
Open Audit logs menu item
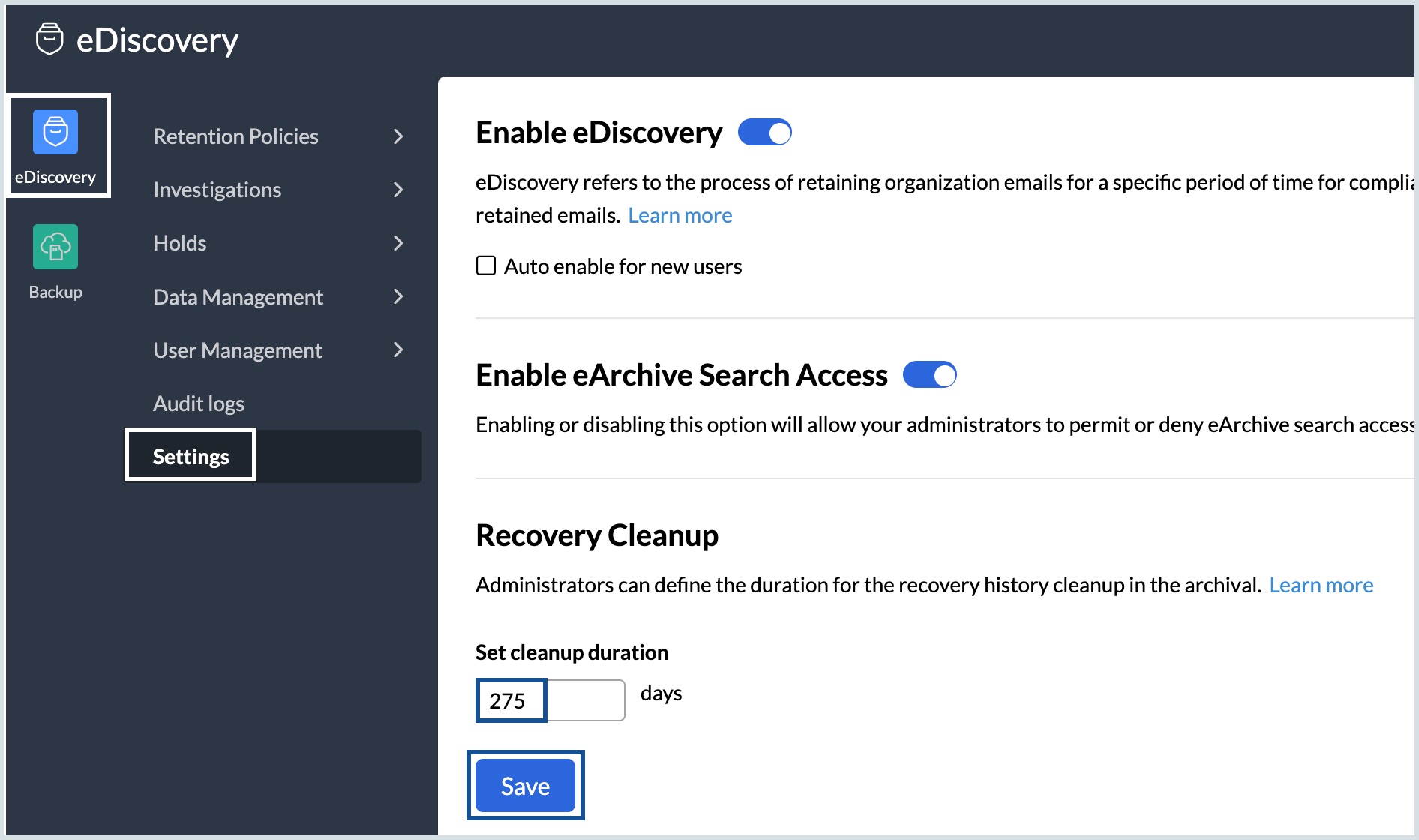[x=199, y=403]
